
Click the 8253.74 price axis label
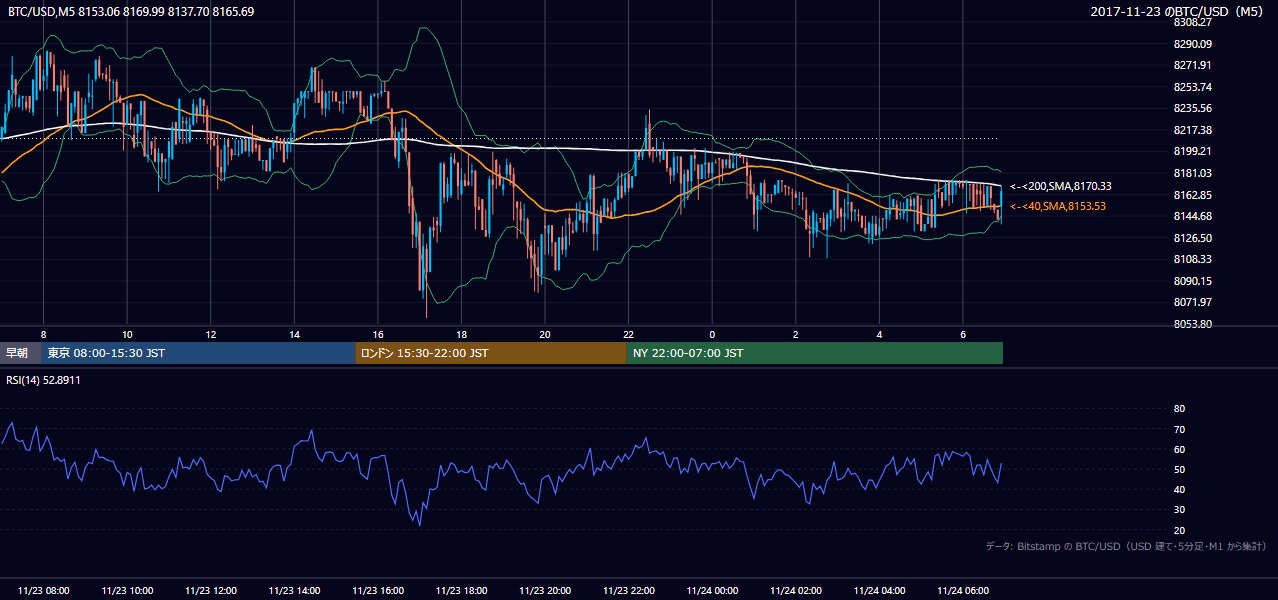pyautogui.click(x=1192, y=87)
